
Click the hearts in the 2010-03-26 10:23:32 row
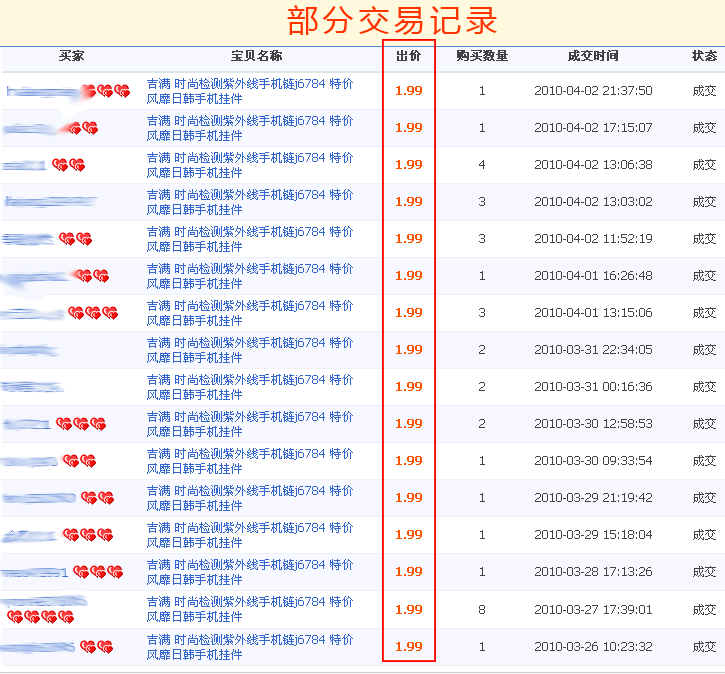[97, 647]
